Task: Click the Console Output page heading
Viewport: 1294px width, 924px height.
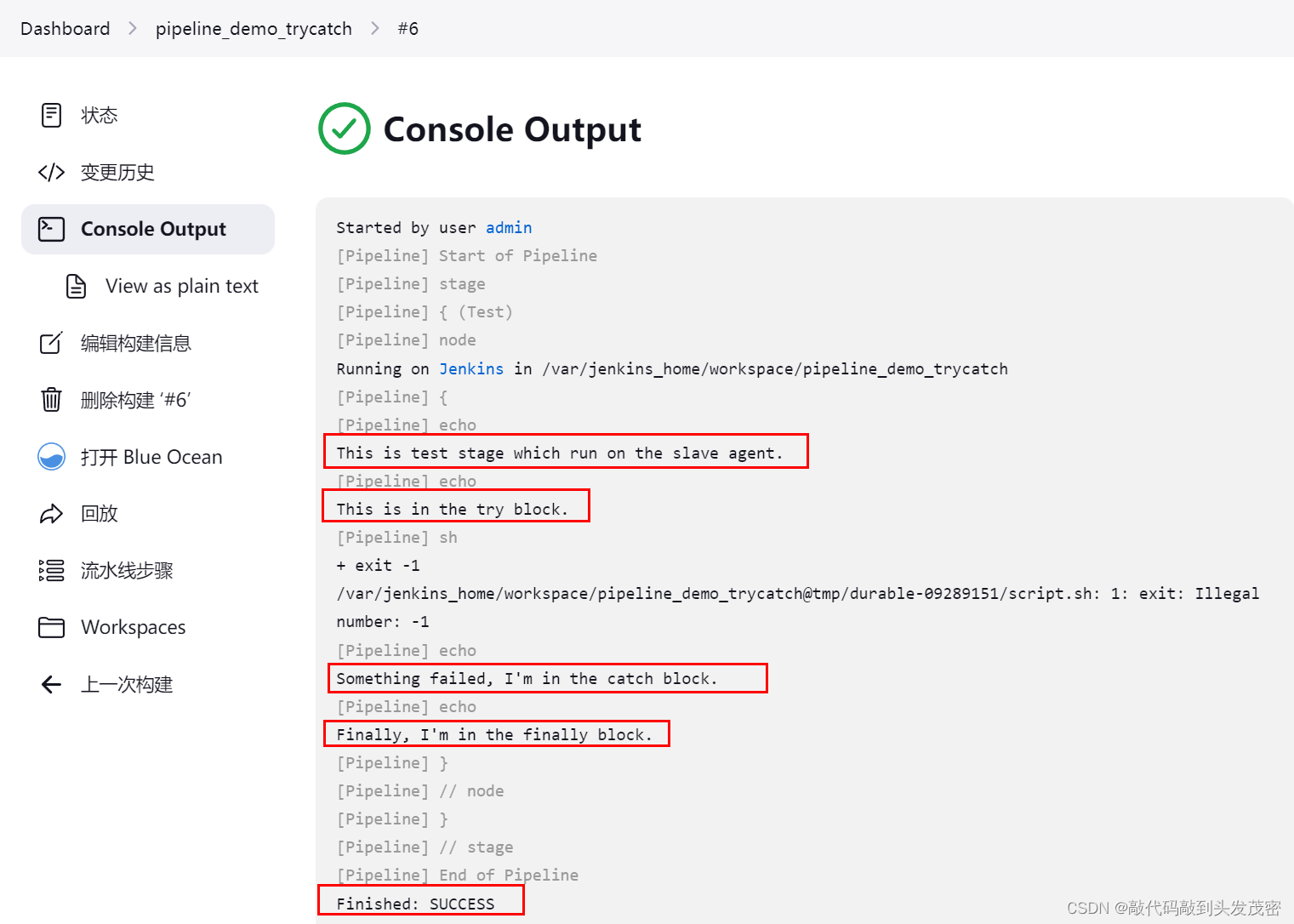Action: pyautogui.click(x=512, y=129)
